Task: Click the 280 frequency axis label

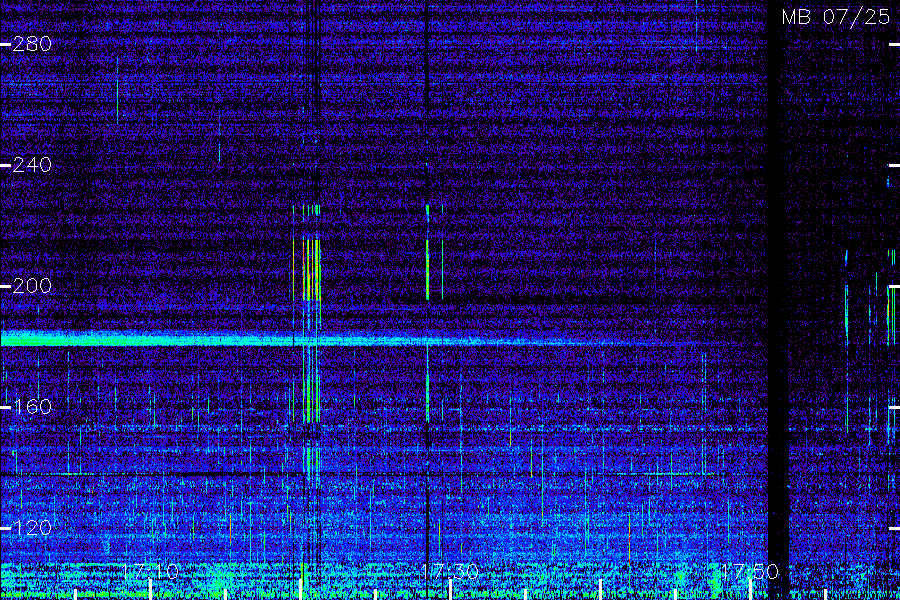Action: [32, 44]
